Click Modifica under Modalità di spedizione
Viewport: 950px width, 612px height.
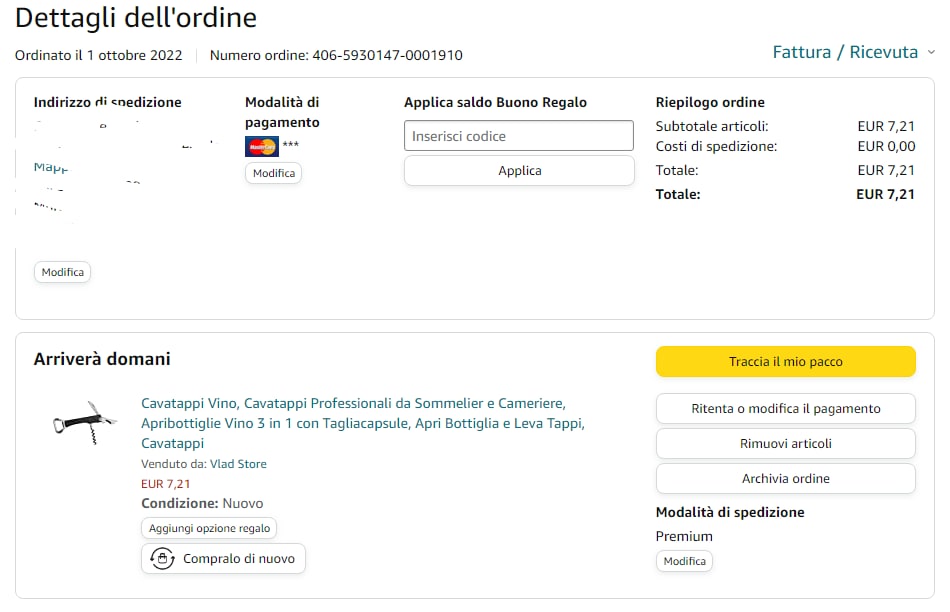684,561
